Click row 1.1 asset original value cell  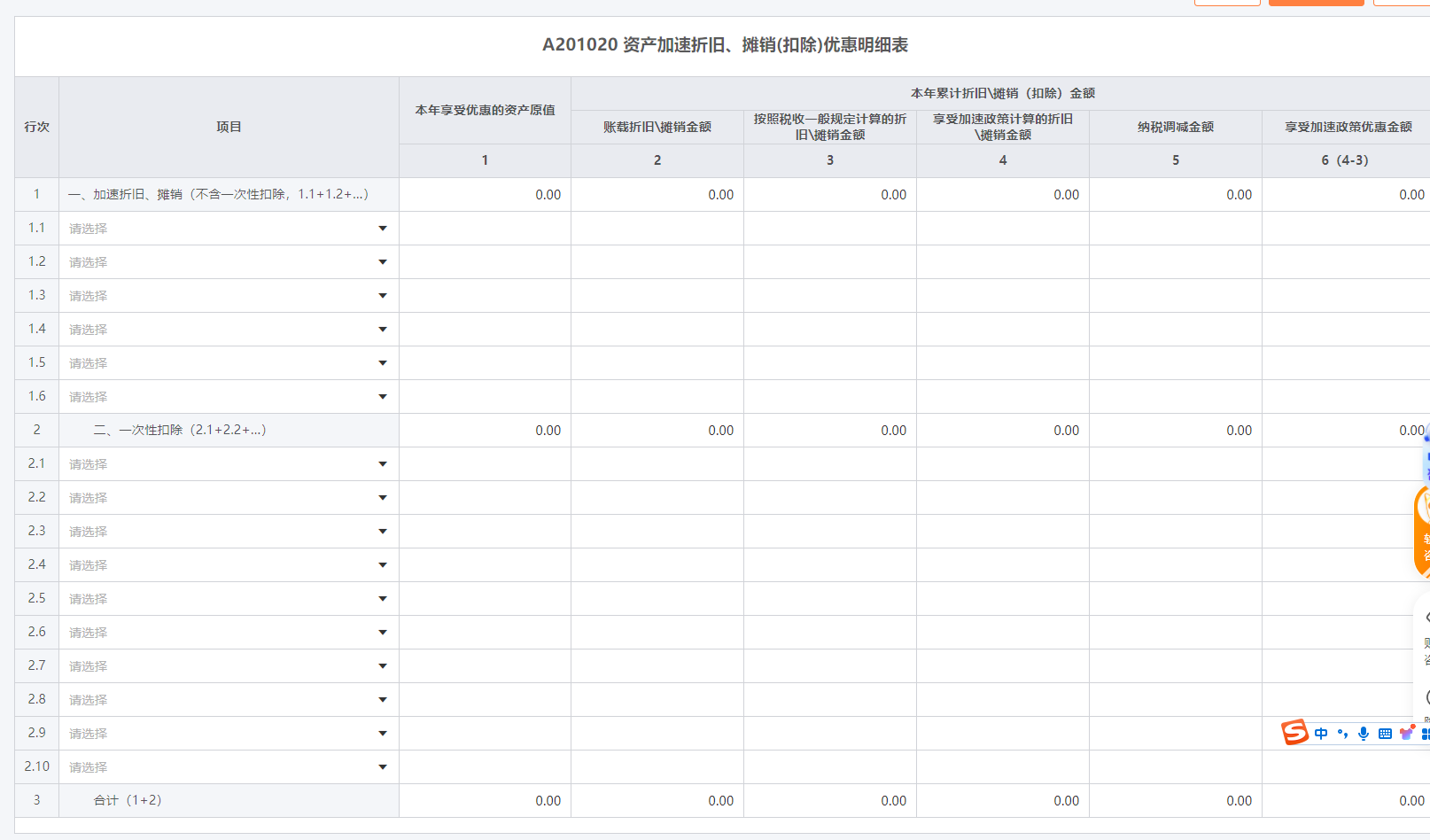485,229
